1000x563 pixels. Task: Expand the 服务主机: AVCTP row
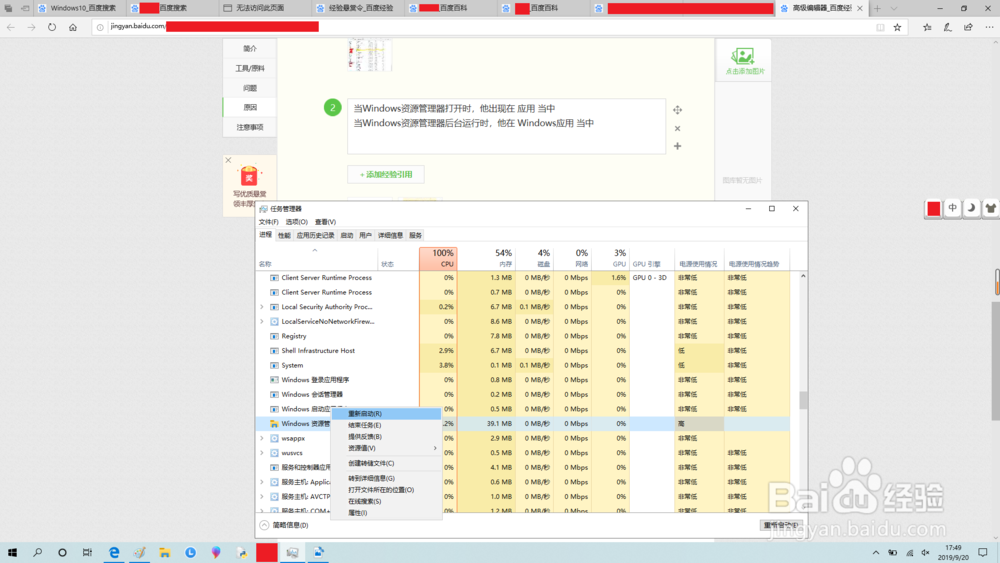pyautogui.click(x=262, y=497)
